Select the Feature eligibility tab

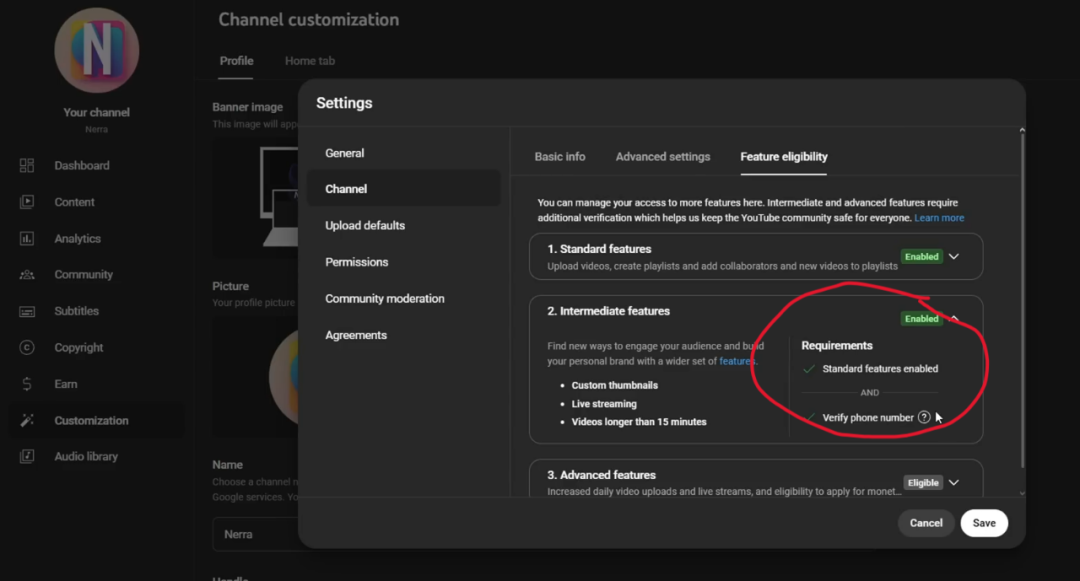784,157
